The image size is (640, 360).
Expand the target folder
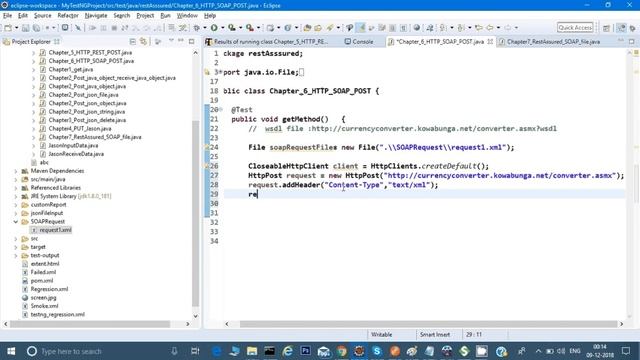(16, 247)
